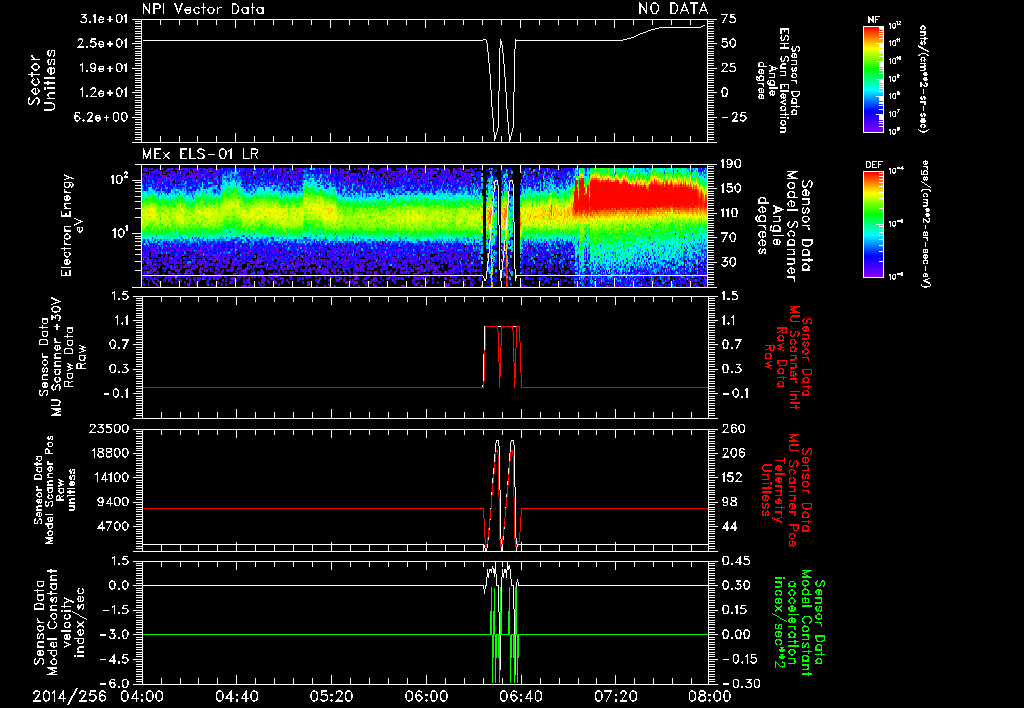This screenshot has width=1024, height=708.
Task: Select the 04:40 time axis label
Action: coord(237,696)
